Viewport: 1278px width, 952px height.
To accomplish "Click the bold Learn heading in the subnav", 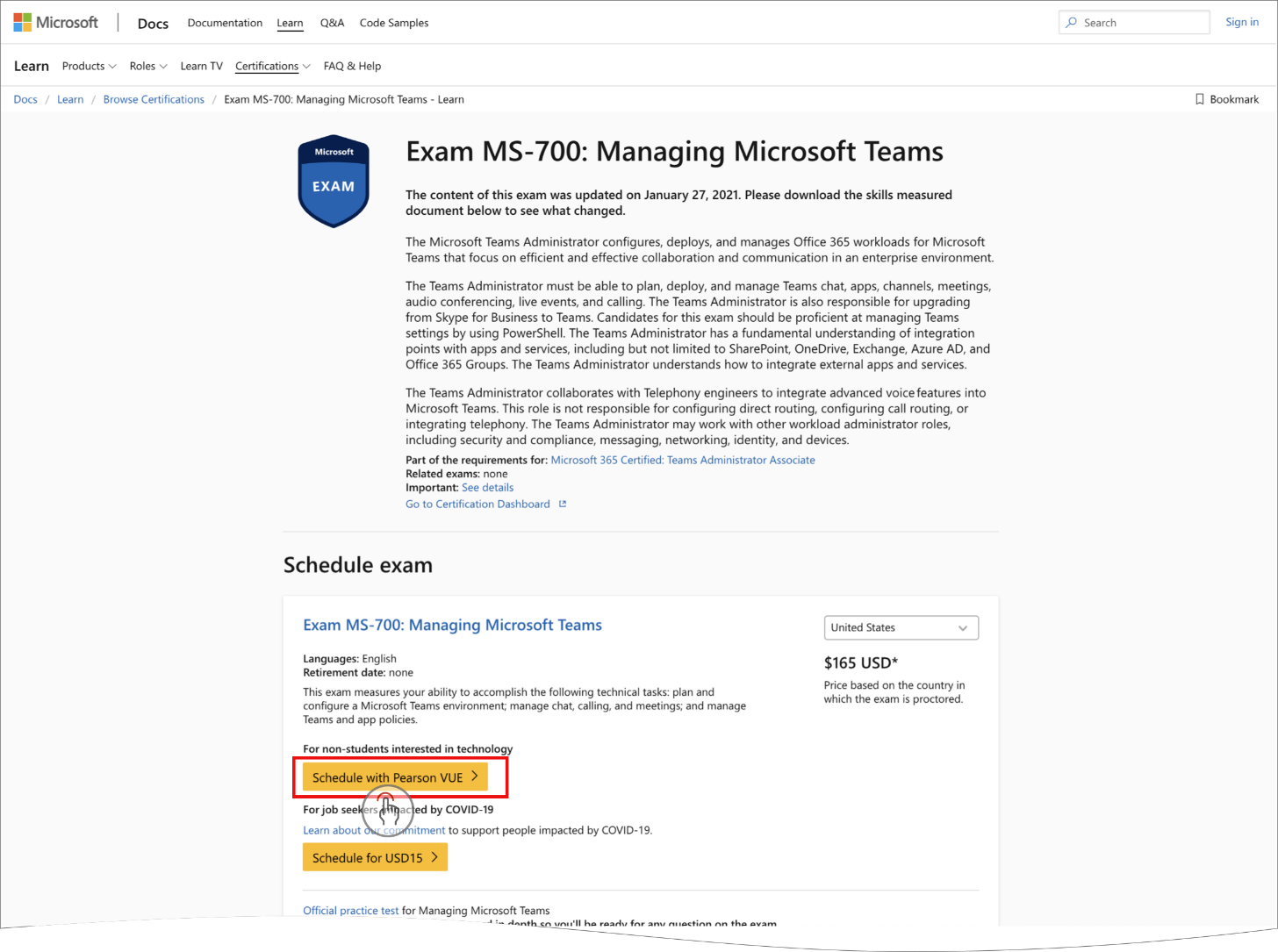I will [32, 66].
